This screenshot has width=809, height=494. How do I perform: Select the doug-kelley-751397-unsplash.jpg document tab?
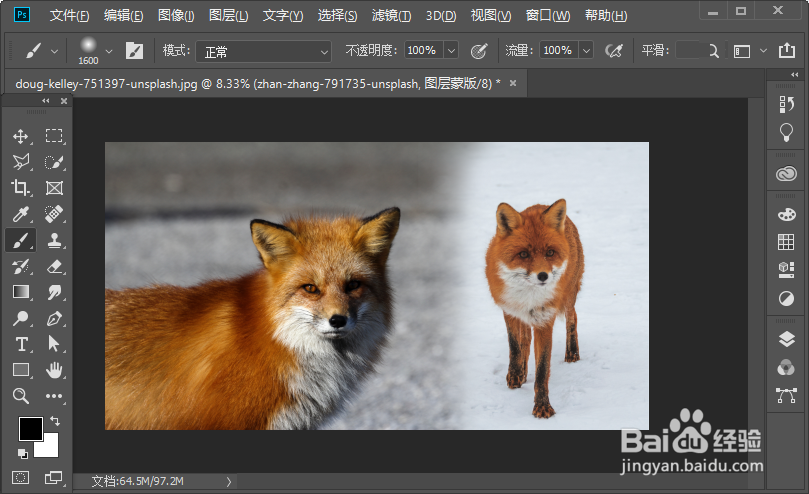pos(258,83)
